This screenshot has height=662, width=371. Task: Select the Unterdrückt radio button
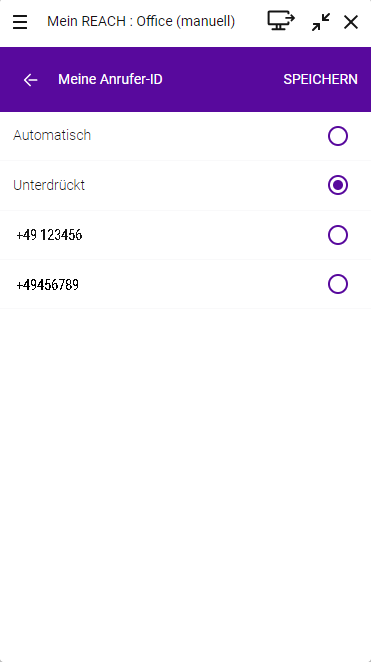point(338,185)
